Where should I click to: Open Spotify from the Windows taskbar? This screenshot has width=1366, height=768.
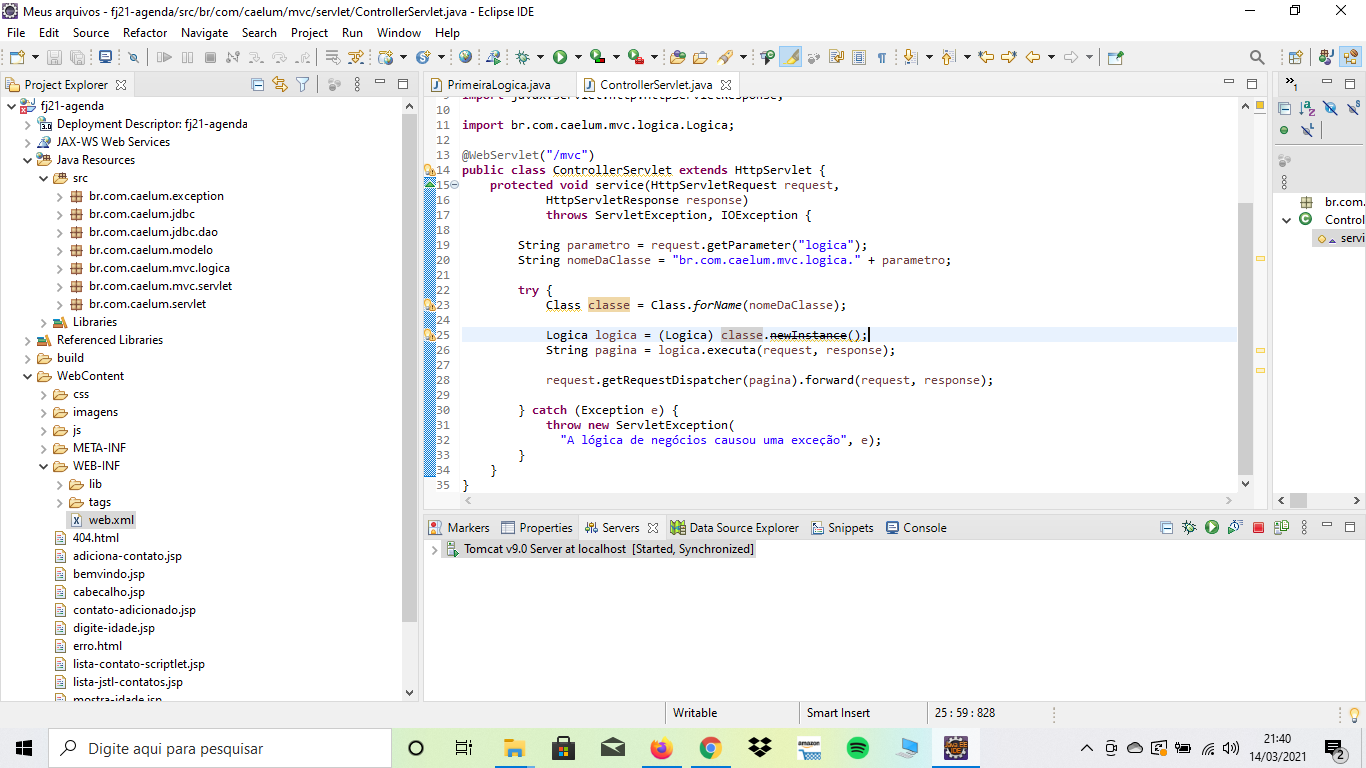pos(857,748)
